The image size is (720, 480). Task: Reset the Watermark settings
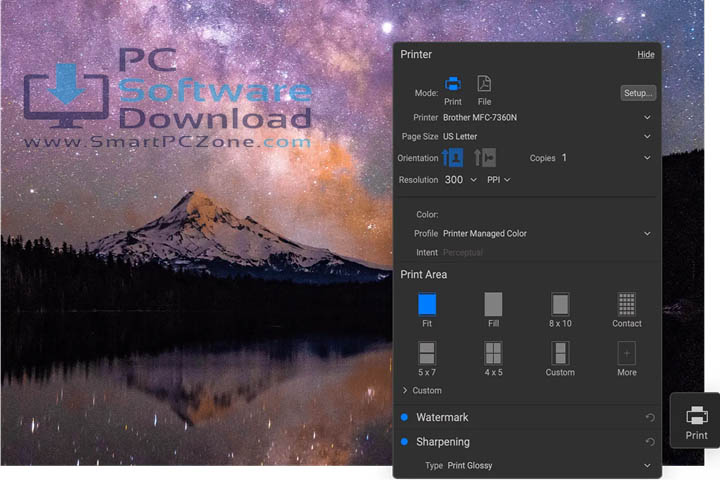[x=650, y=418]
